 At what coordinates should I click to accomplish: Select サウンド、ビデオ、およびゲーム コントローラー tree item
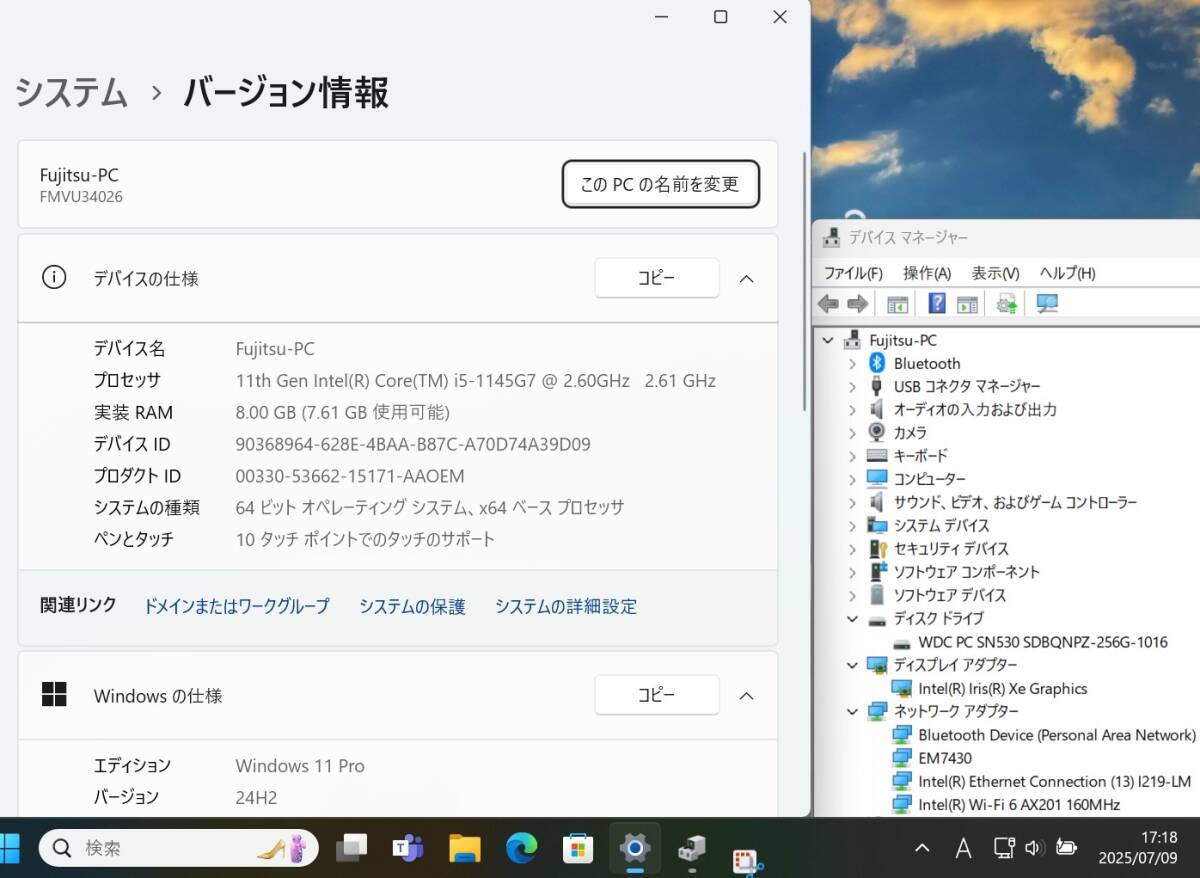1015,502
